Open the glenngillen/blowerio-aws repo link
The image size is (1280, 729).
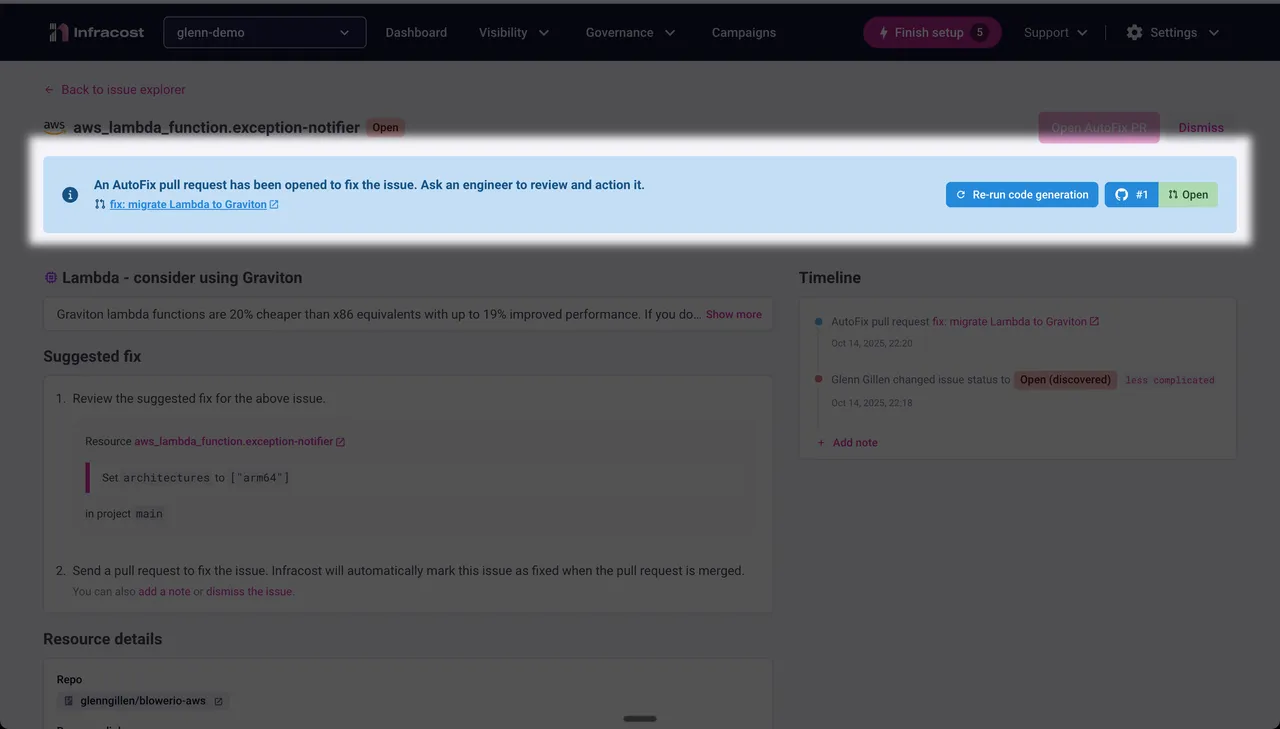(x=143, y=701)
